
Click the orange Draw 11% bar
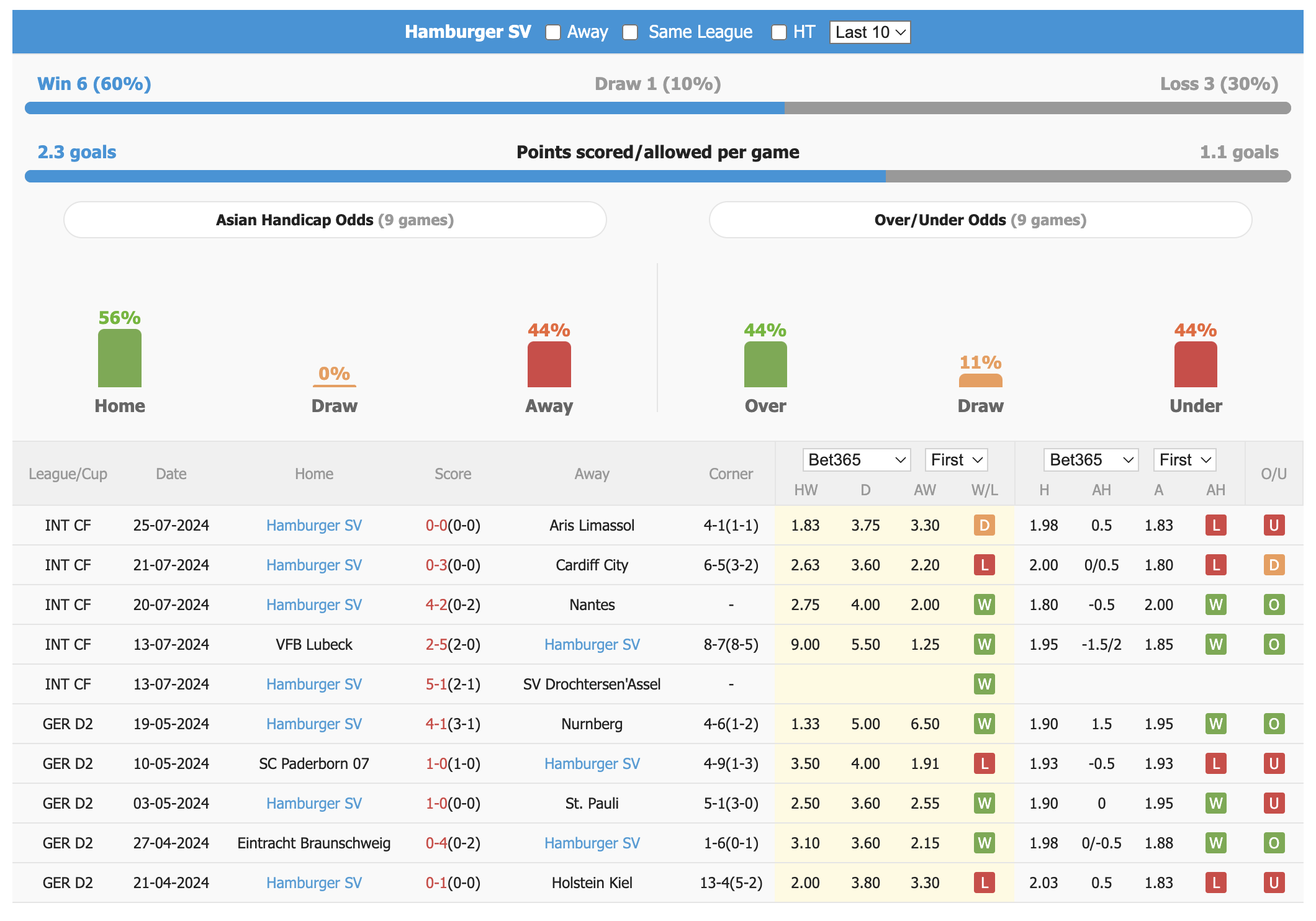[981, 380]
